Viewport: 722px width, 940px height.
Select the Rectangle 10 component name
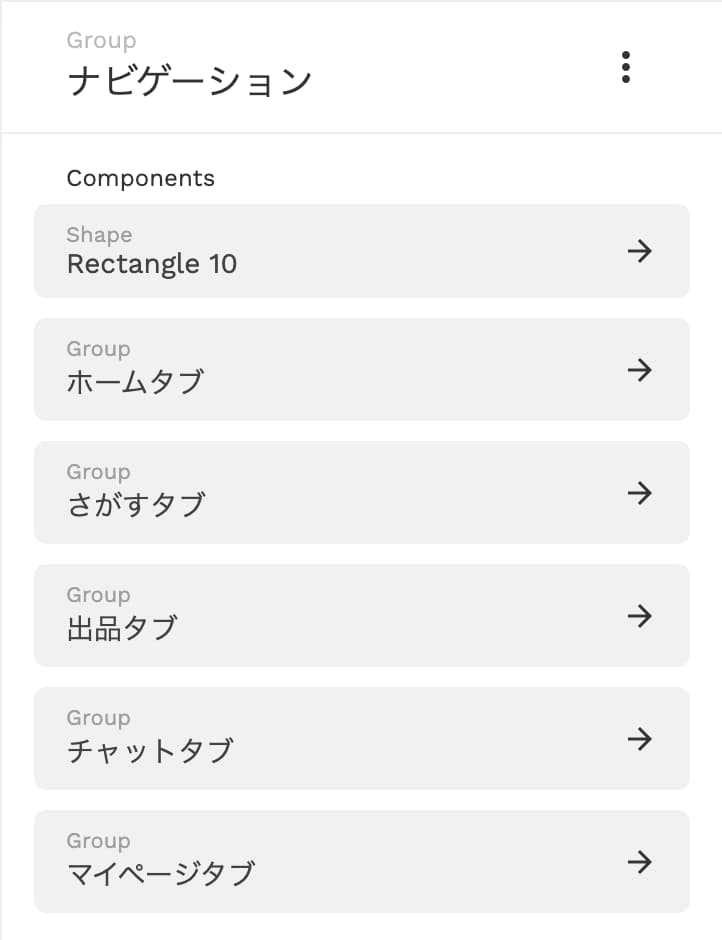point(152,264)
